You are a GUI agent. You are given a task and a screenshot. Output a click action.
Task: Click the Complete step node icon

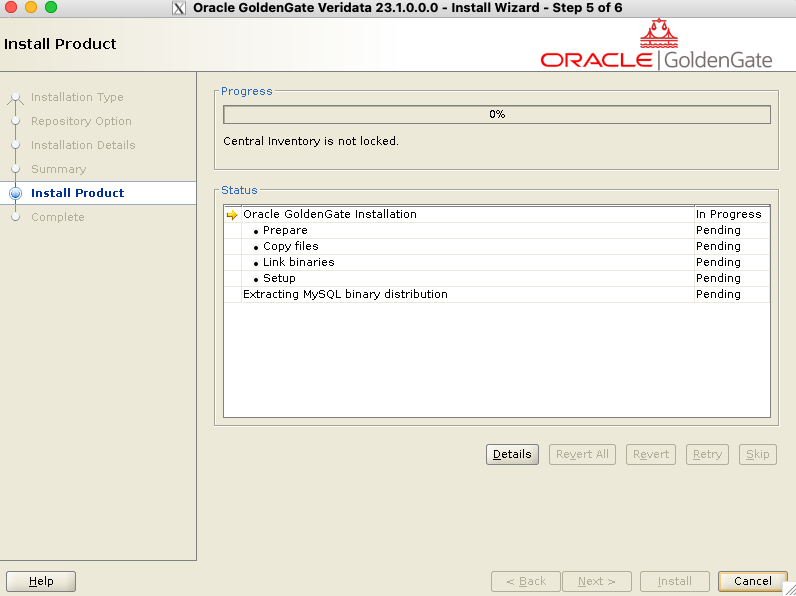[x=15, y=217]
